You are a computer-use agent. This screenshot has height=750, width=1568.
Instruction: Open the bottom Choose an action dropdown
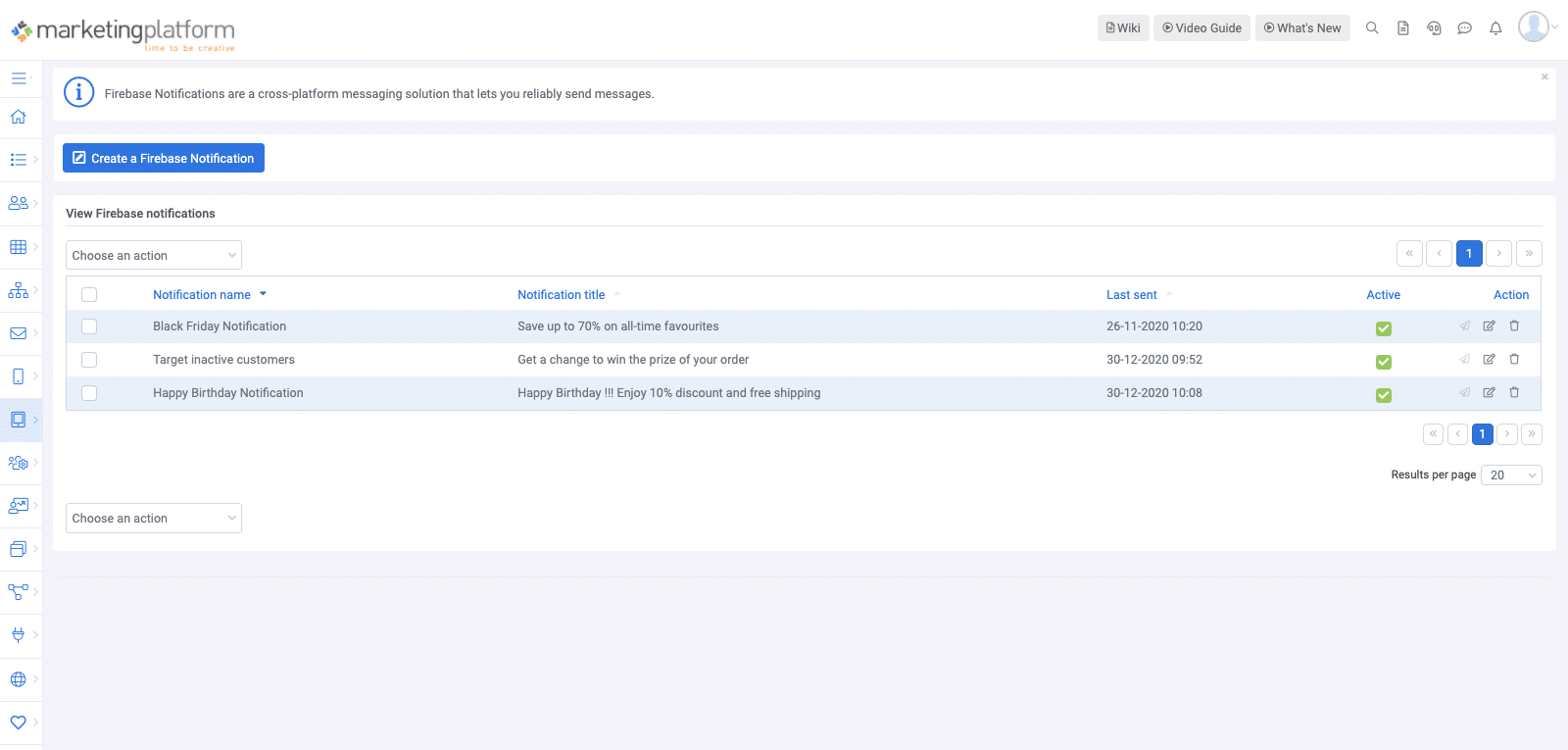point(154,518)
